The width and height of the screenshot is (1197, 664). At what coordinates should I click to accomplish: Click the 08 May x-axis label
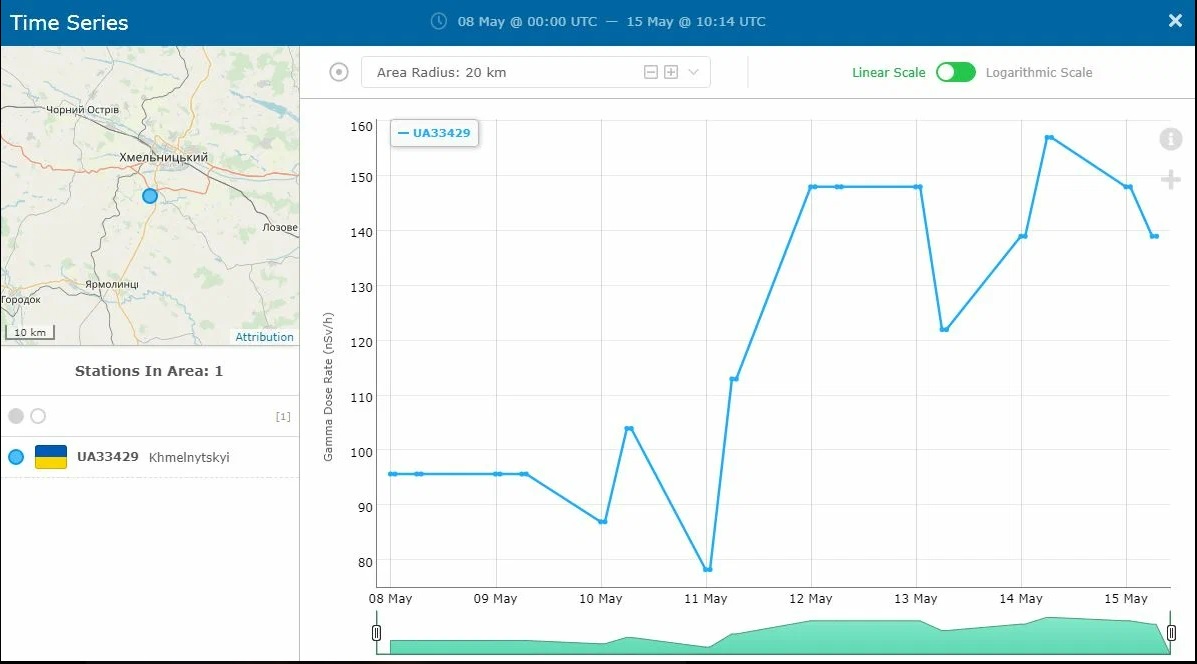[x=390, y=598]
